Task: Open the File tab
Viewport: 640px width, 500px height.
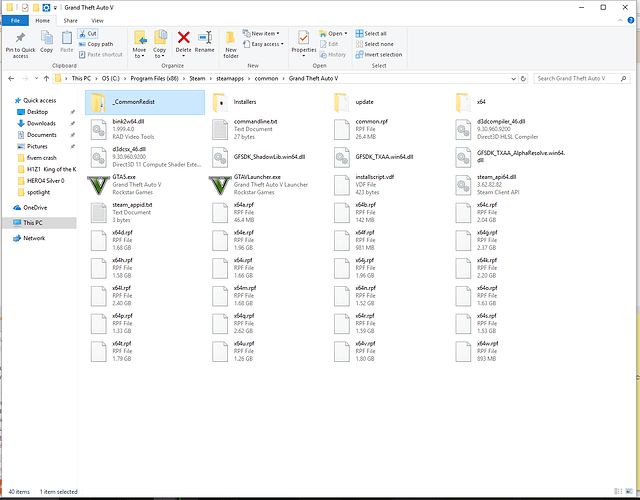Action: 15,20
